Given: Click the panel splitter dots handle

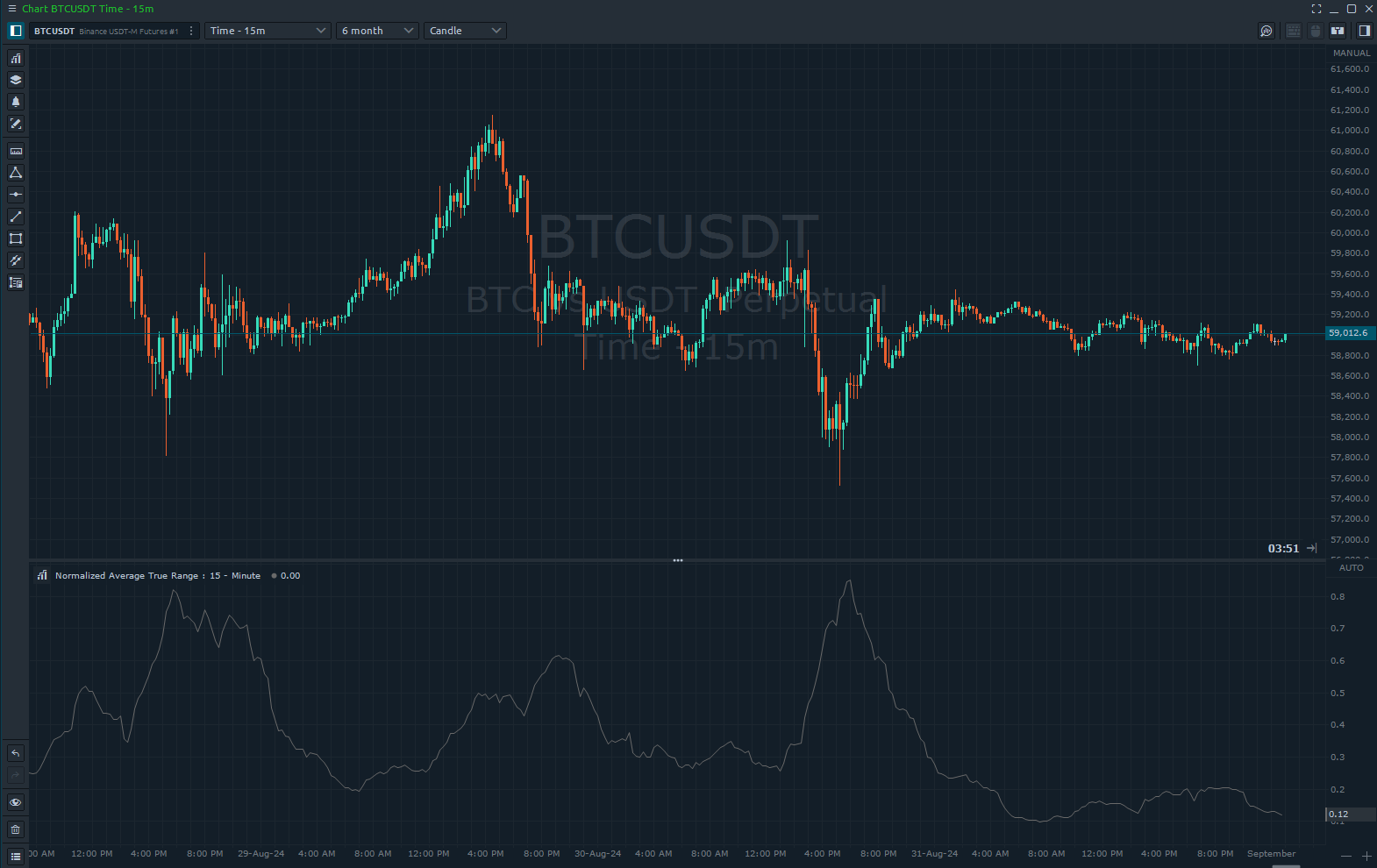Looking at the screenshot, I should pos(677,559).
